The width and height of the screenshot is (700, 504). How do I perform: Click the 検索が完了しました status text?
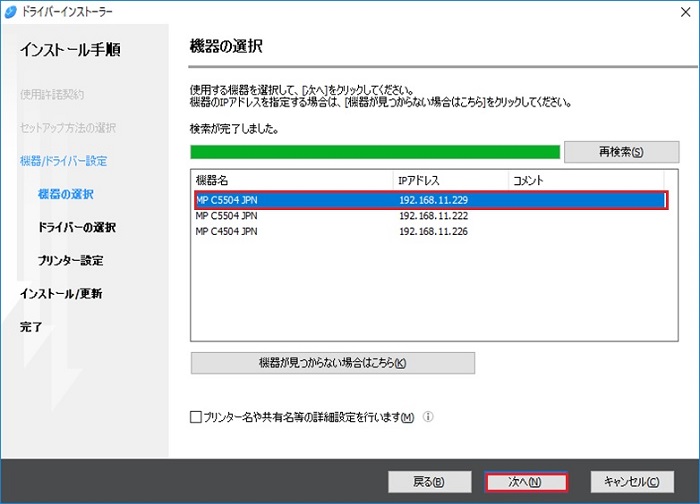point(234,129)
